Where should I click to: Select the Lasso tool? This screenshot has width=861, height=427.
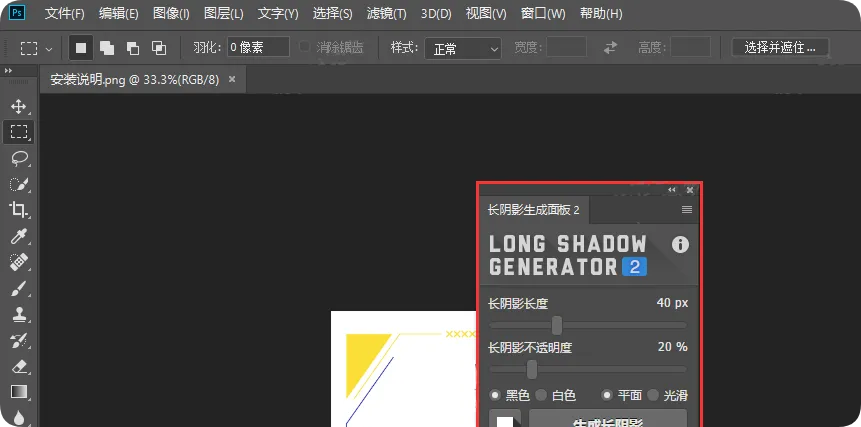click(x=19, y=159)
